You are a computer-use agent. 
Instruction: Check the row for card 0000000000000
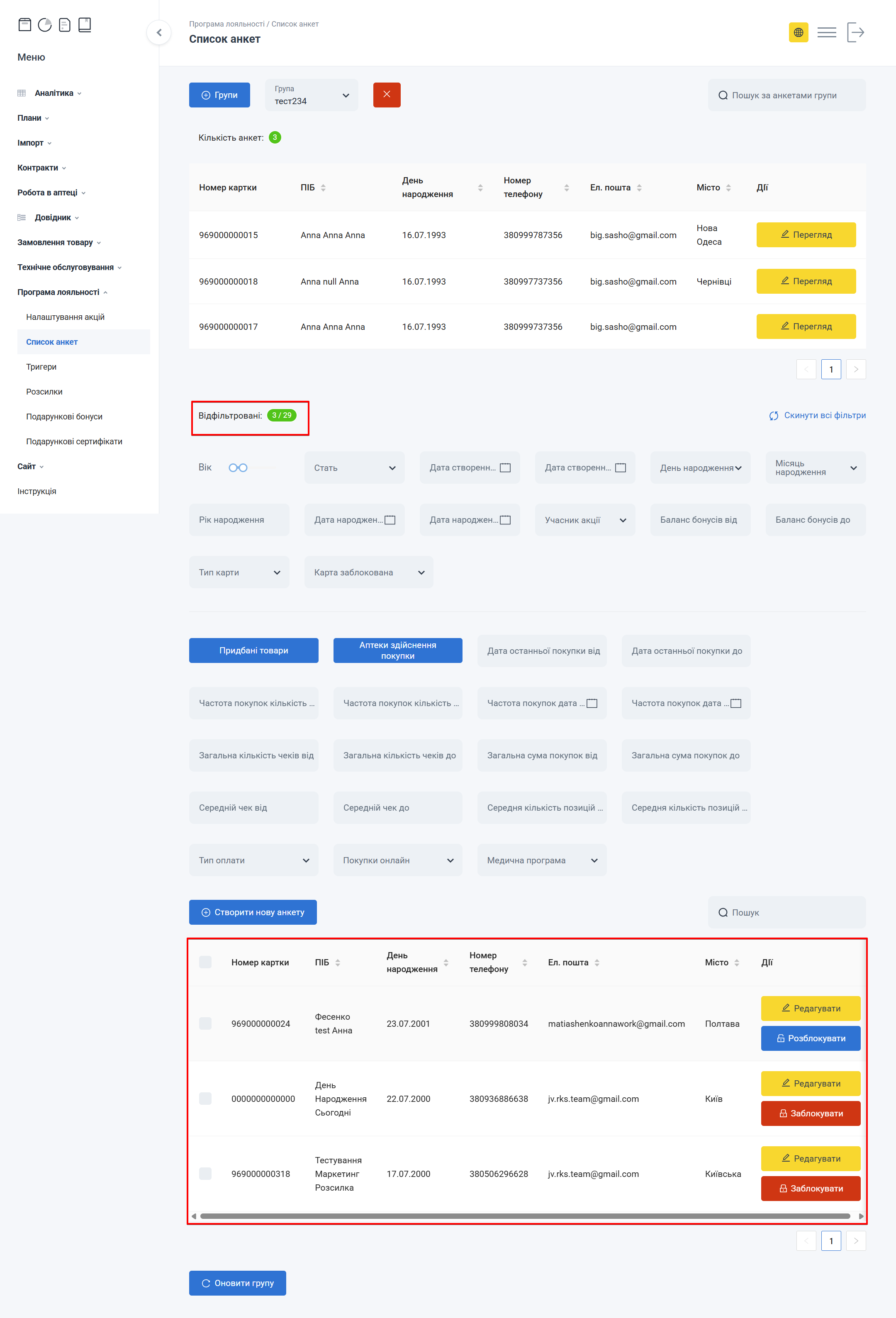(205, 1099)
